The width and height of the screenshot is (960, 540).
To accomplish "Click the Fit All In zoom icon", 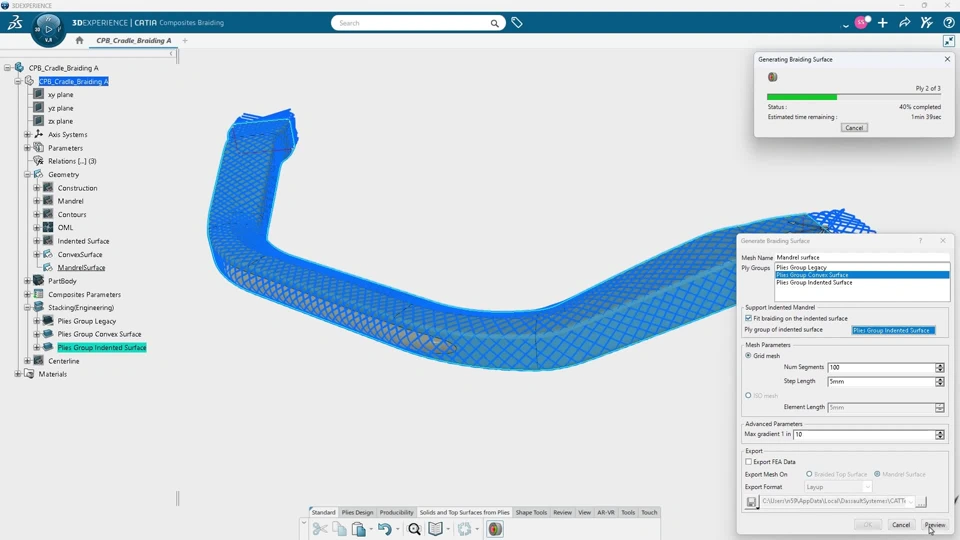I will [x=414, y=529].
